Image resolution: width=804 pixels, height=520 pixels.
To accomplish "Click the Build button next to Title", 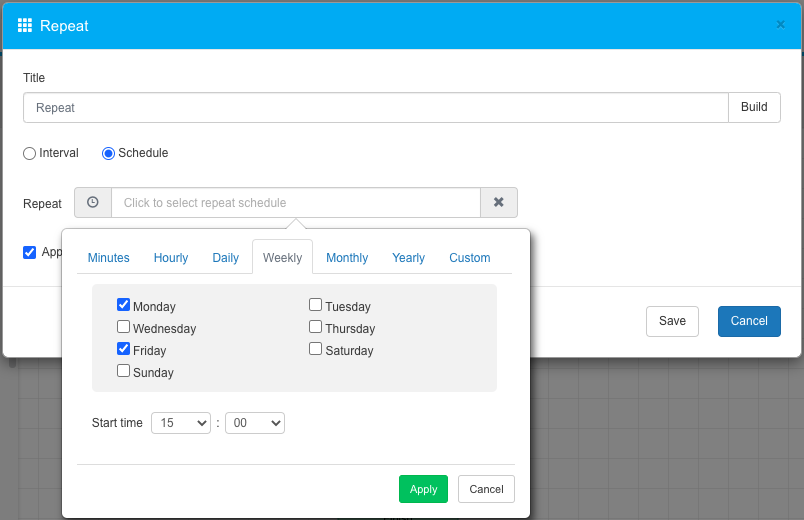I will coord(754,108).
